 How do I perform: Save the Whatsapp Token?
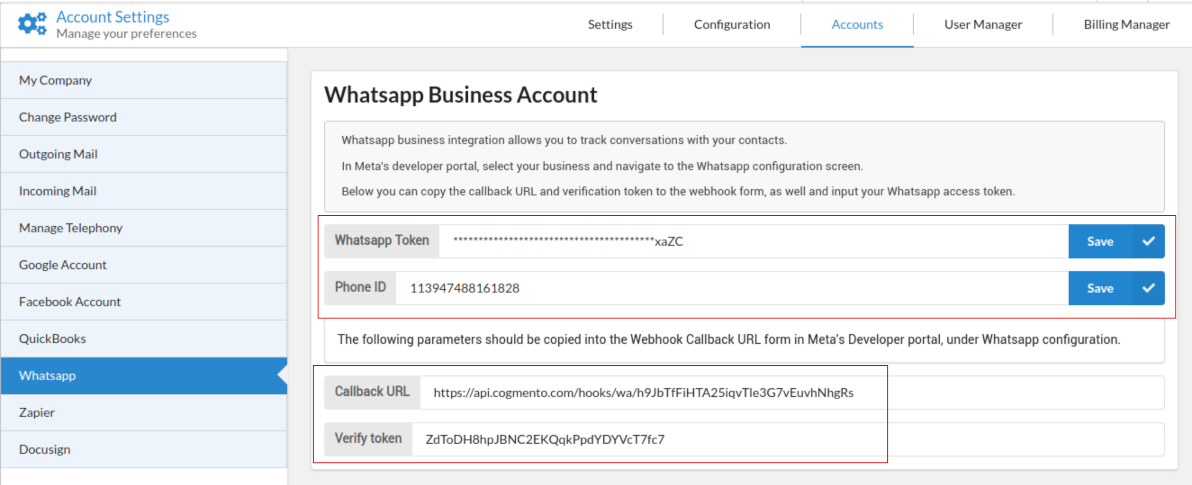[x=1100, y=241]
